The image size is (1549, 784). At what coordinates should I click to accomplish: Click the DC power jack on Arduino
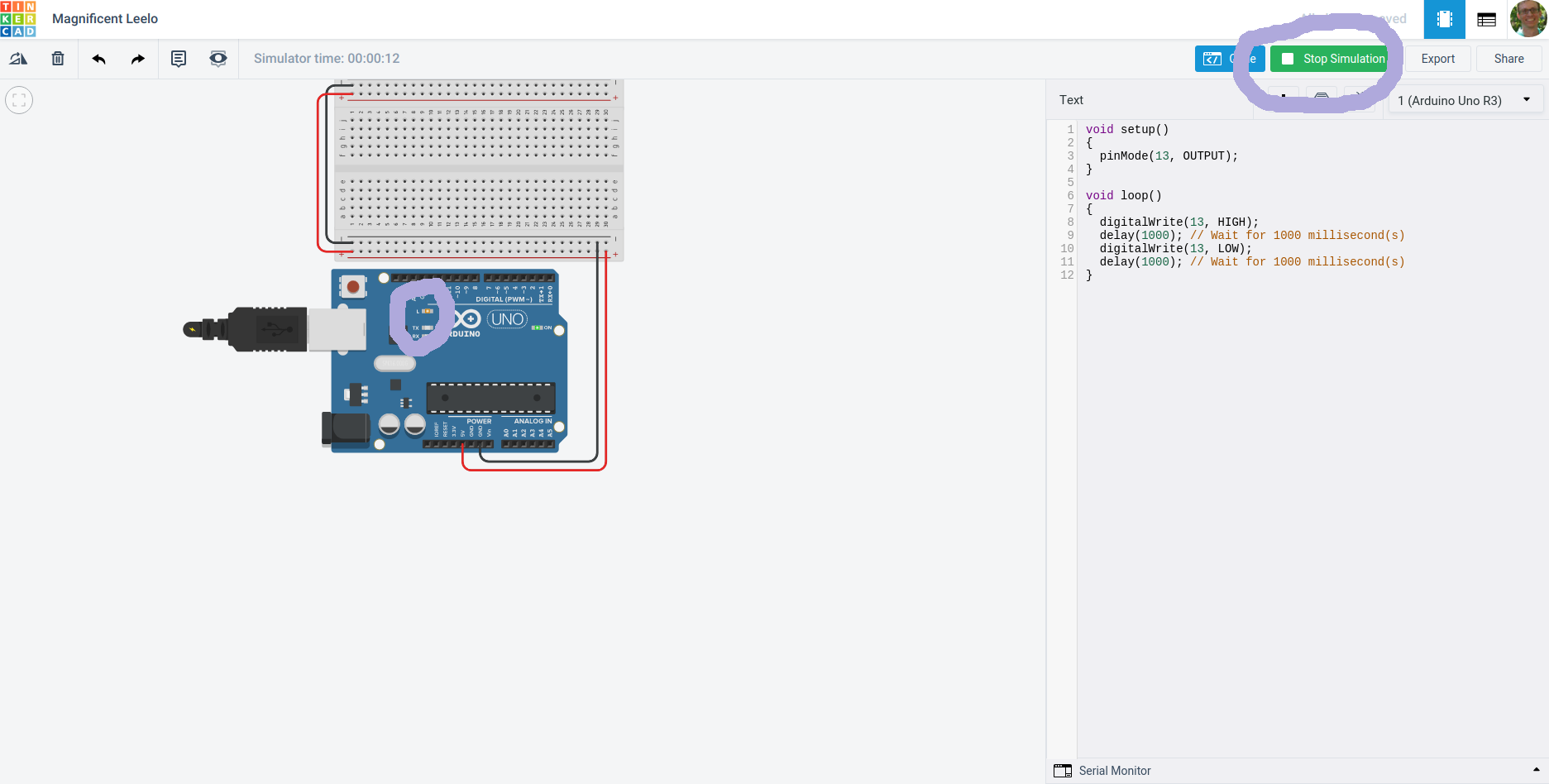pyautogui.click(x=346, y=429)
